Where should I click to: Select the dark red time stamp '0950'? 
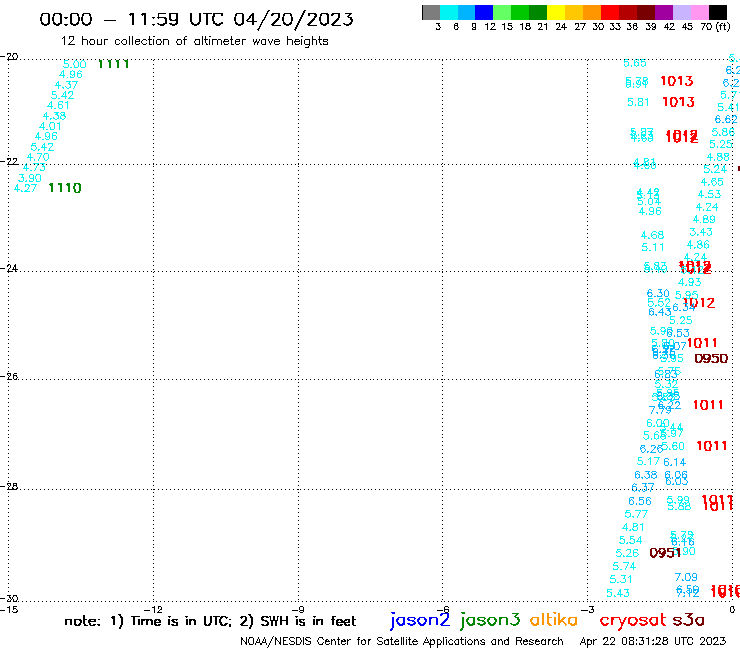pyautogui.click(x=711, y=359)
